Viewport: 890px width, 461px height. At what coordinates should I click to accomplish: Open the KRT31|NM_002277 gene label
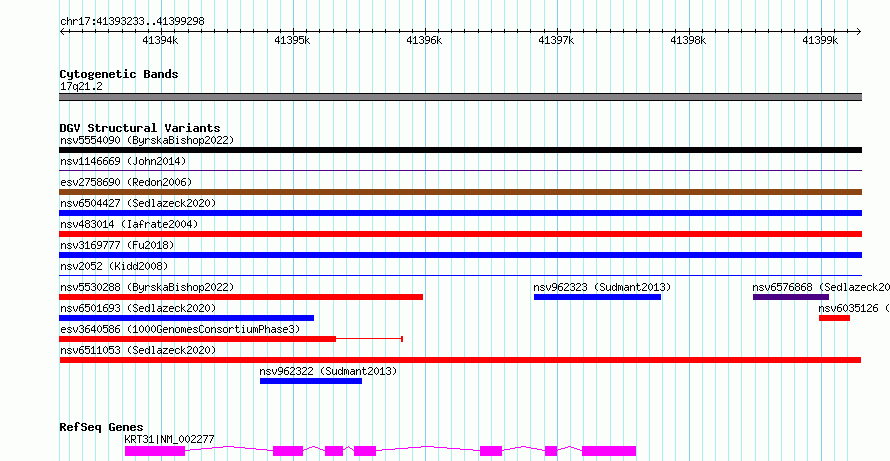(170, 439)
